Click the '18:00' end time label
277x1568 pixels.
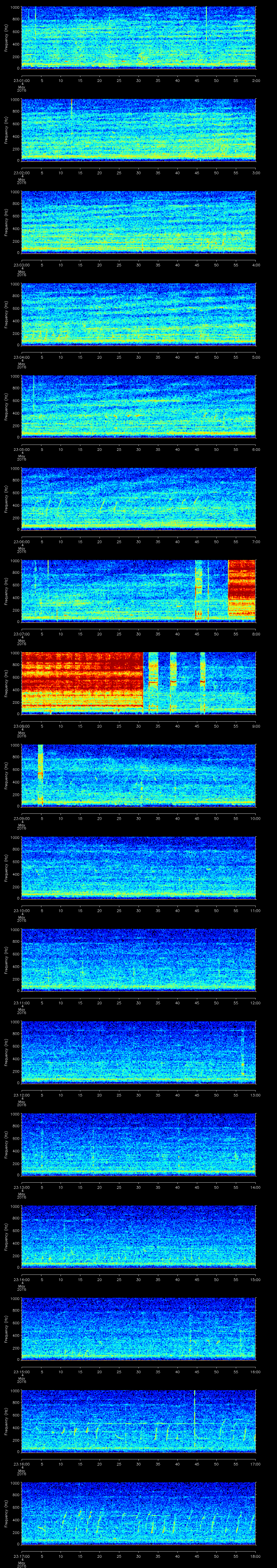click(x=255, y=1556)
